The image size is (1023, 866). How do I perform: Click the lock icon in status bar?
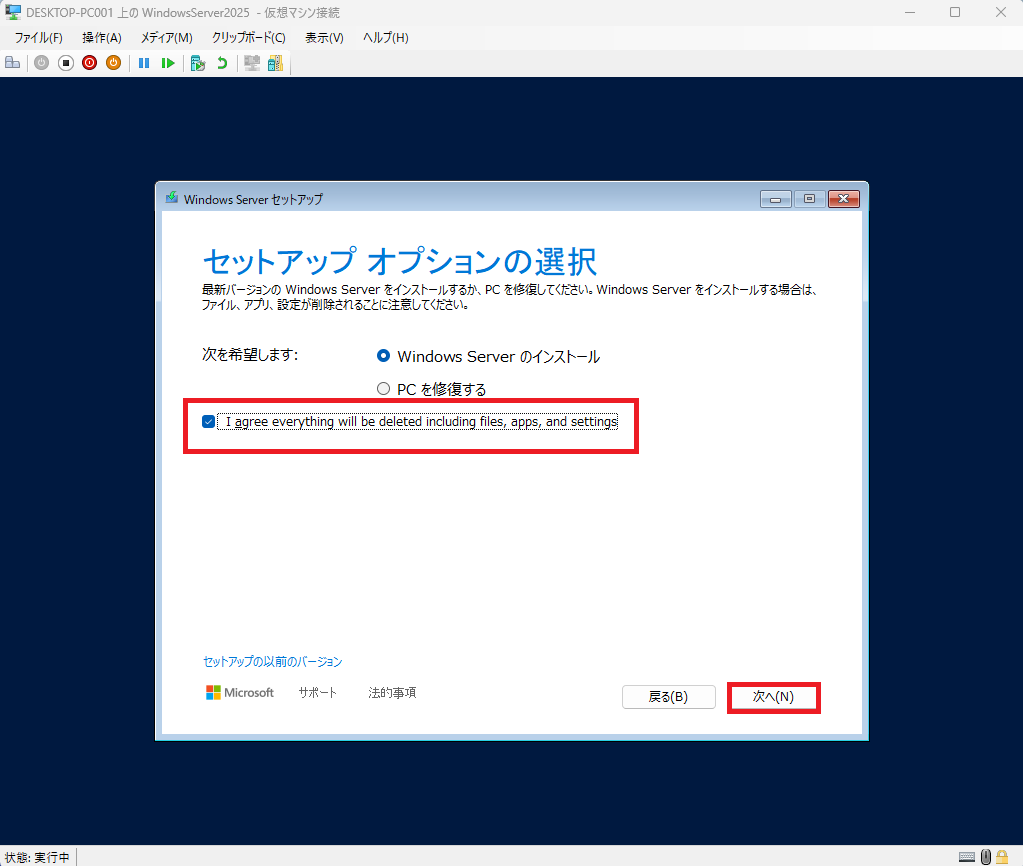(1002, 857)
